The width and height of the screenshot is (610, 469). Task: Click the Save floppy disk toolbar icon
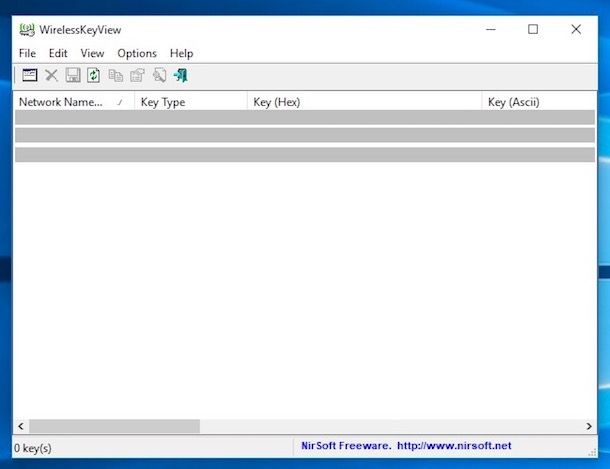[x=73, y=75]
